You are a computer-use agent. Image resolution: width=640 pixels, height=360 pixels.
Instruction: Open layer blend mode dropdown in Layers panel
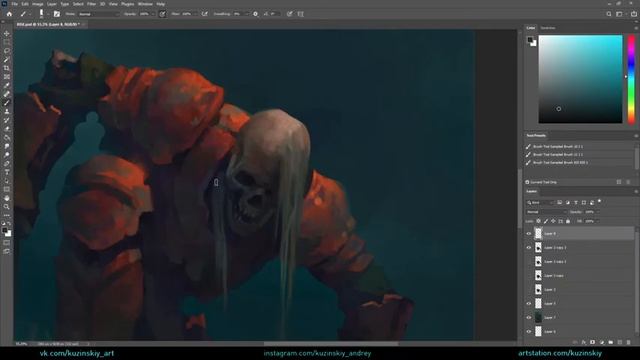pyautogui.click(x=546, y=212)
